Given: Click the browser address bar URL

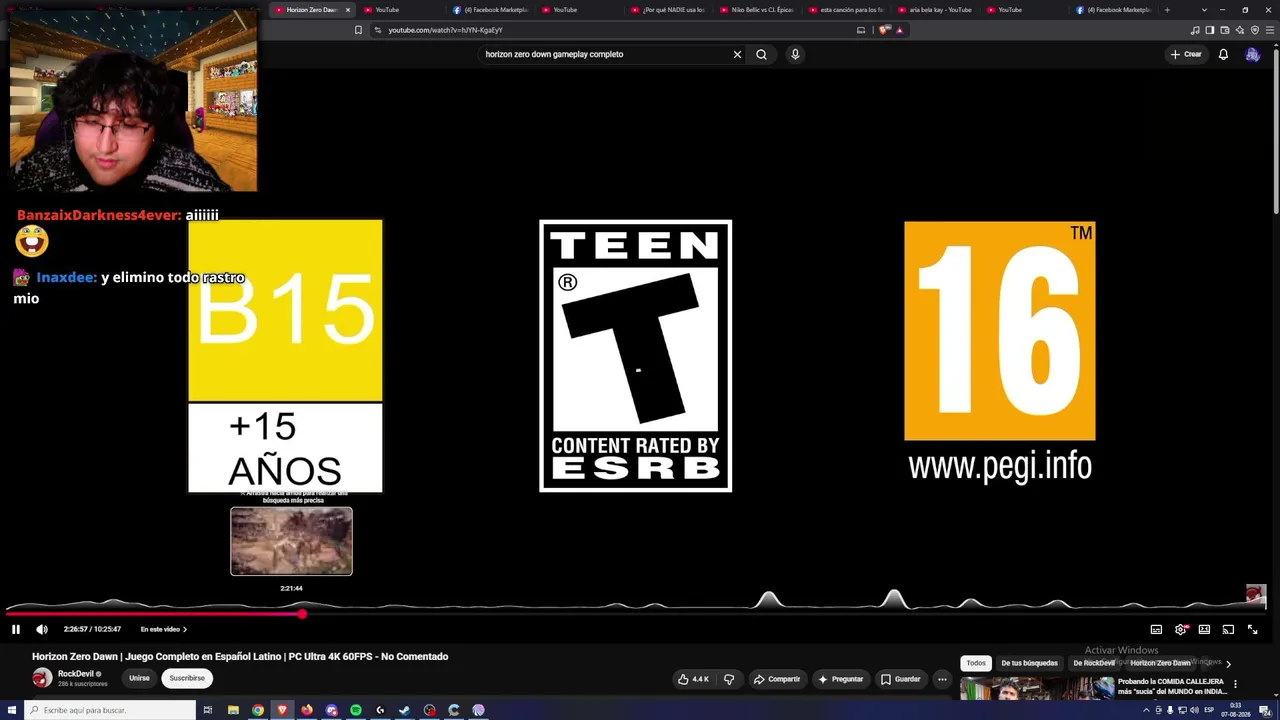Looking at the screenshot, I should tap(445, 30).
